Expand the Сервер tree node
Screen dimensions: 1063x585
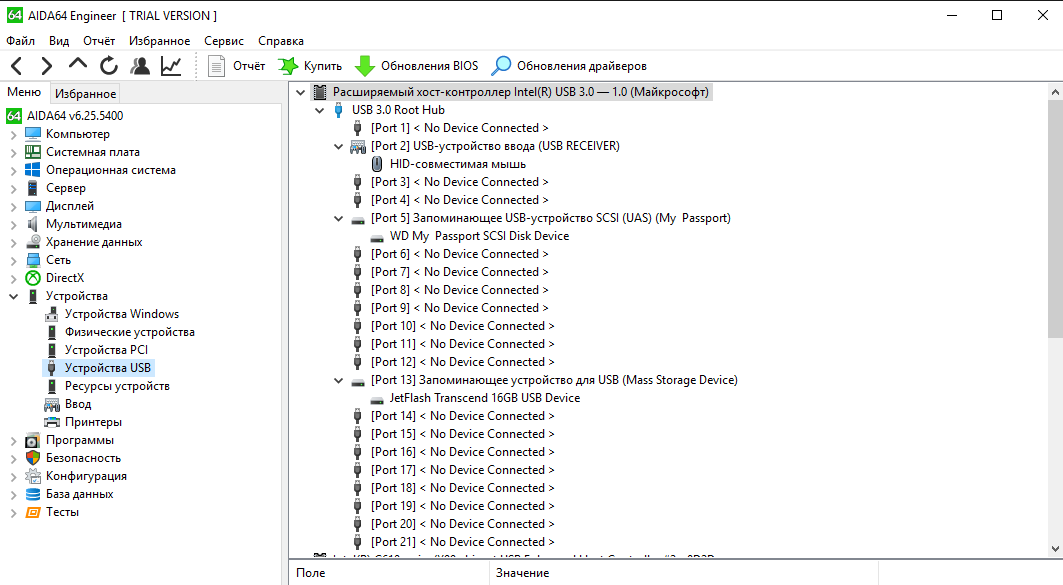13,188
